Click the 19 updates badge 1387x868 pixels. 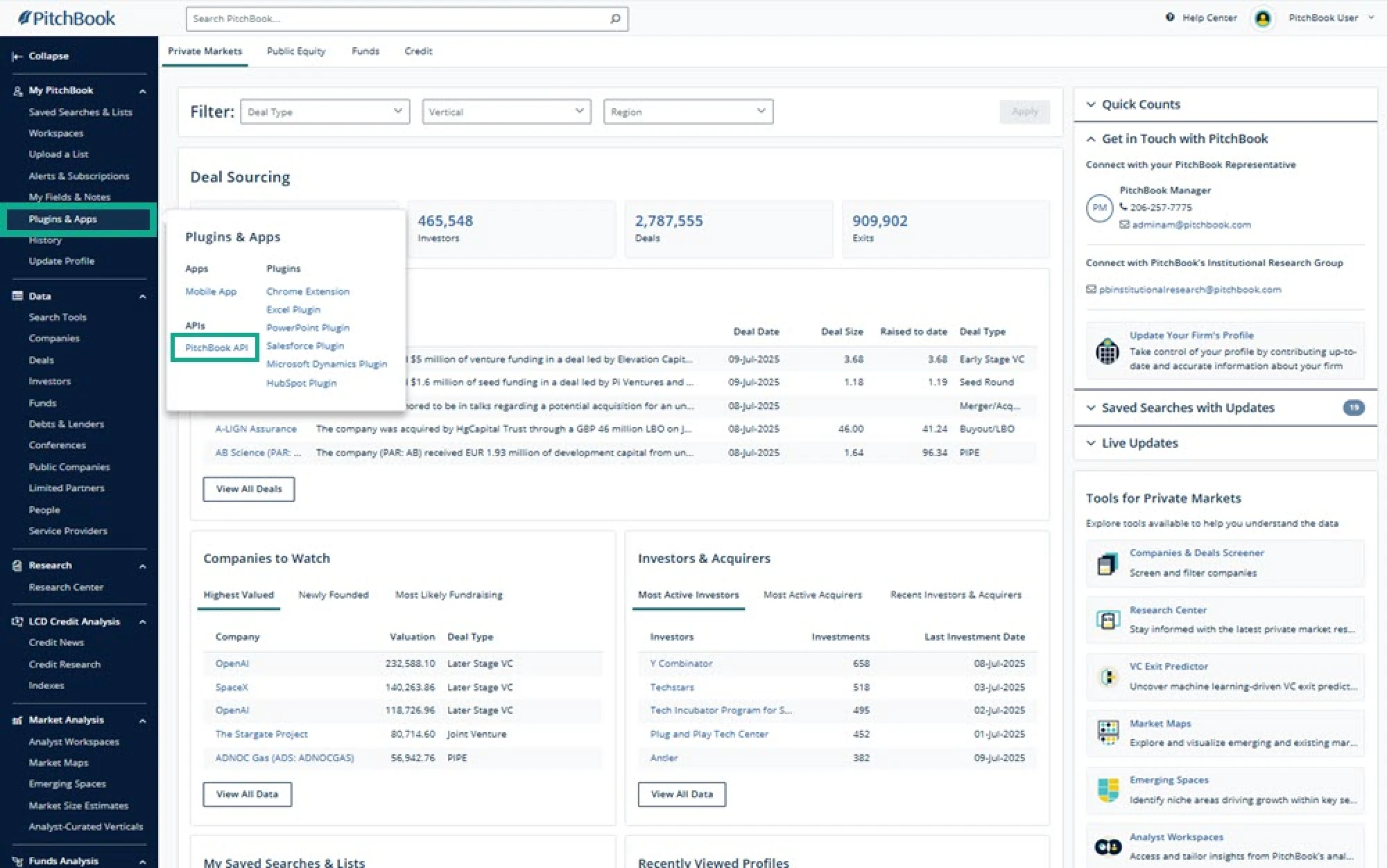1353,408
